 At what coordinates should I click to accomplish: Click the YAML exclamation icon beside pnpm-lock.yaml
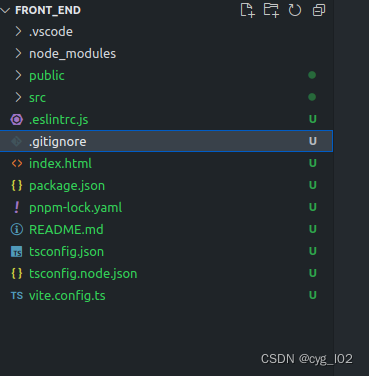[17, 207]
